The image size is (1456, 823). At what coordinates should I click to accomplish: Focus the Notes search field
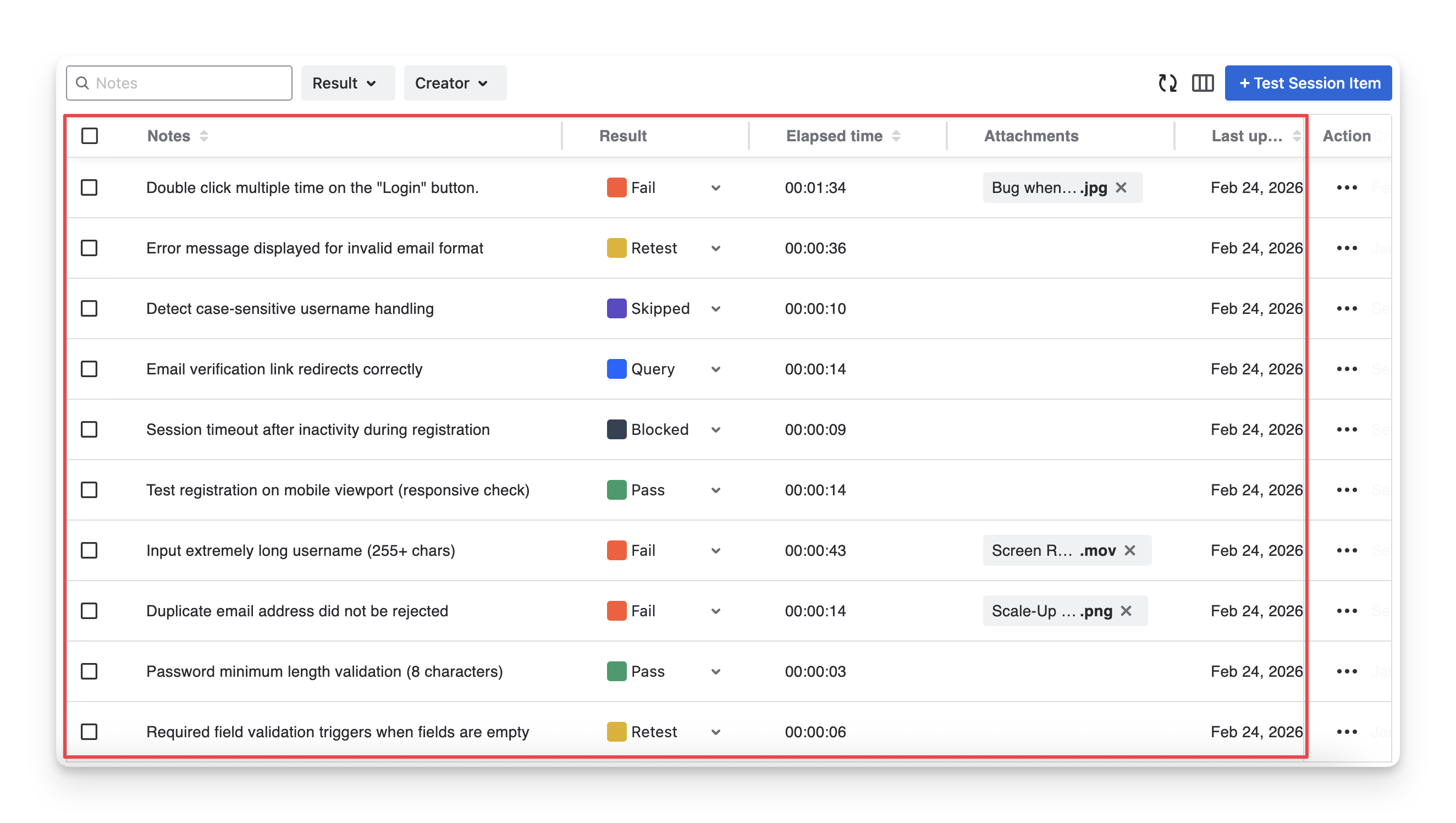coord(186,83)
